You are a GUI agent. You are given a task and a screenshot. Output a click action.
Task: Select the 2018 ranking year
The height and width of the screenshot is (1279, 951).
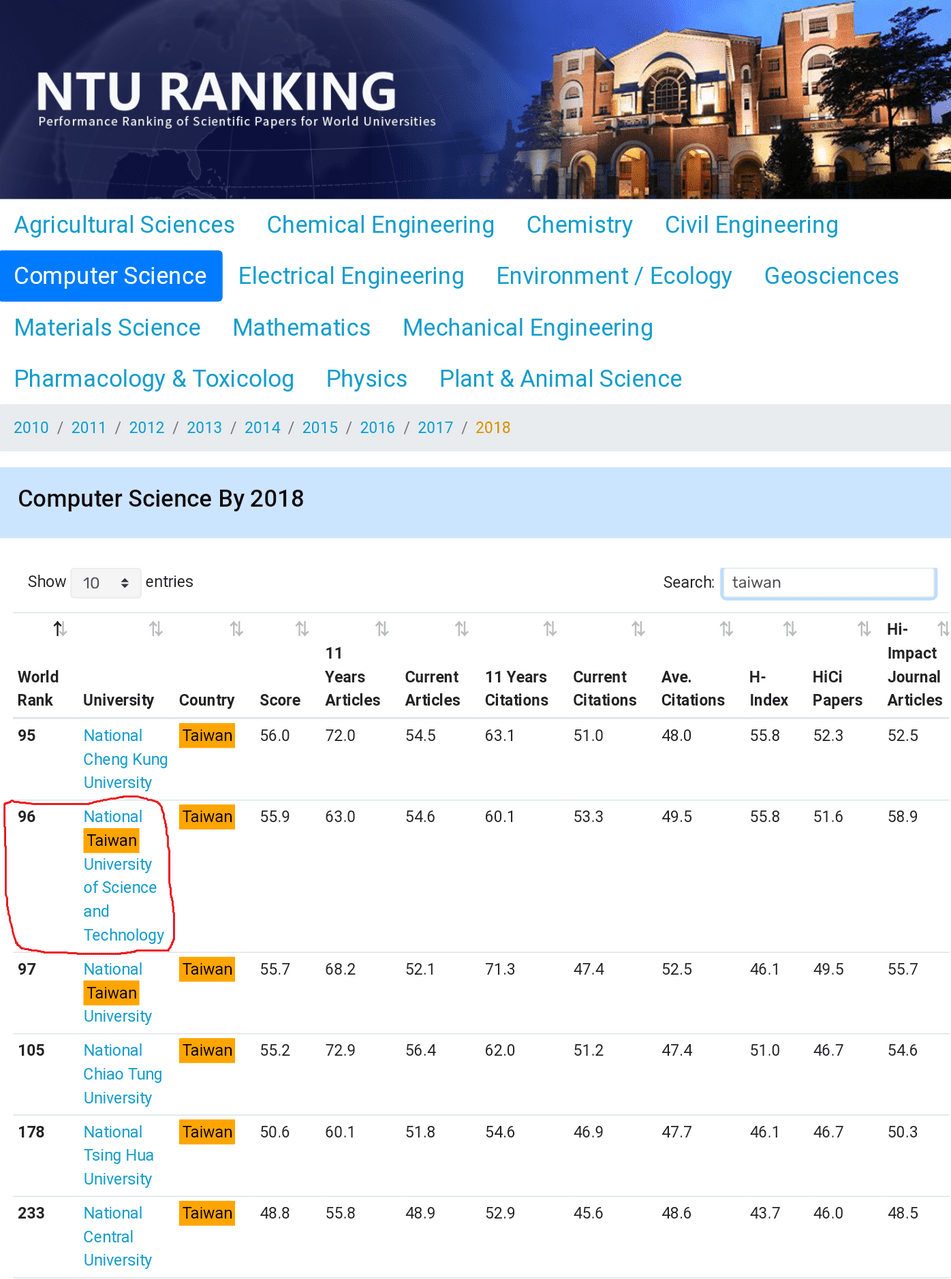click(x=493, y=428)
